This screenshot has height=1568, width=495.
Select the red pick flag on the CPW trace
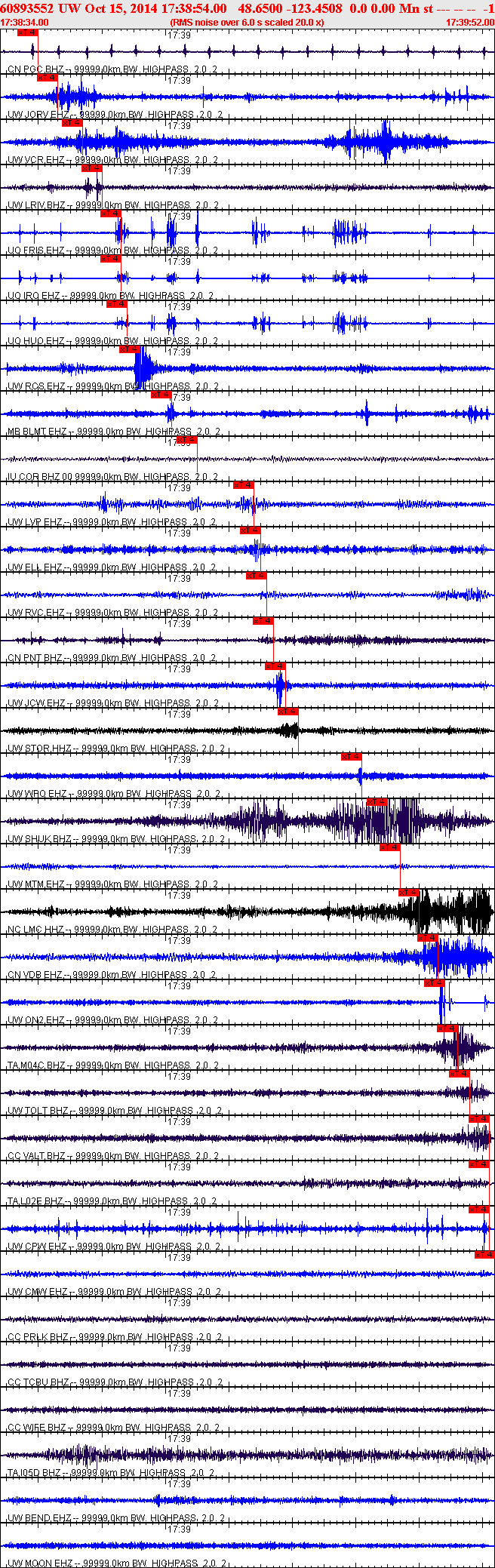click(x=479, y=1210)
